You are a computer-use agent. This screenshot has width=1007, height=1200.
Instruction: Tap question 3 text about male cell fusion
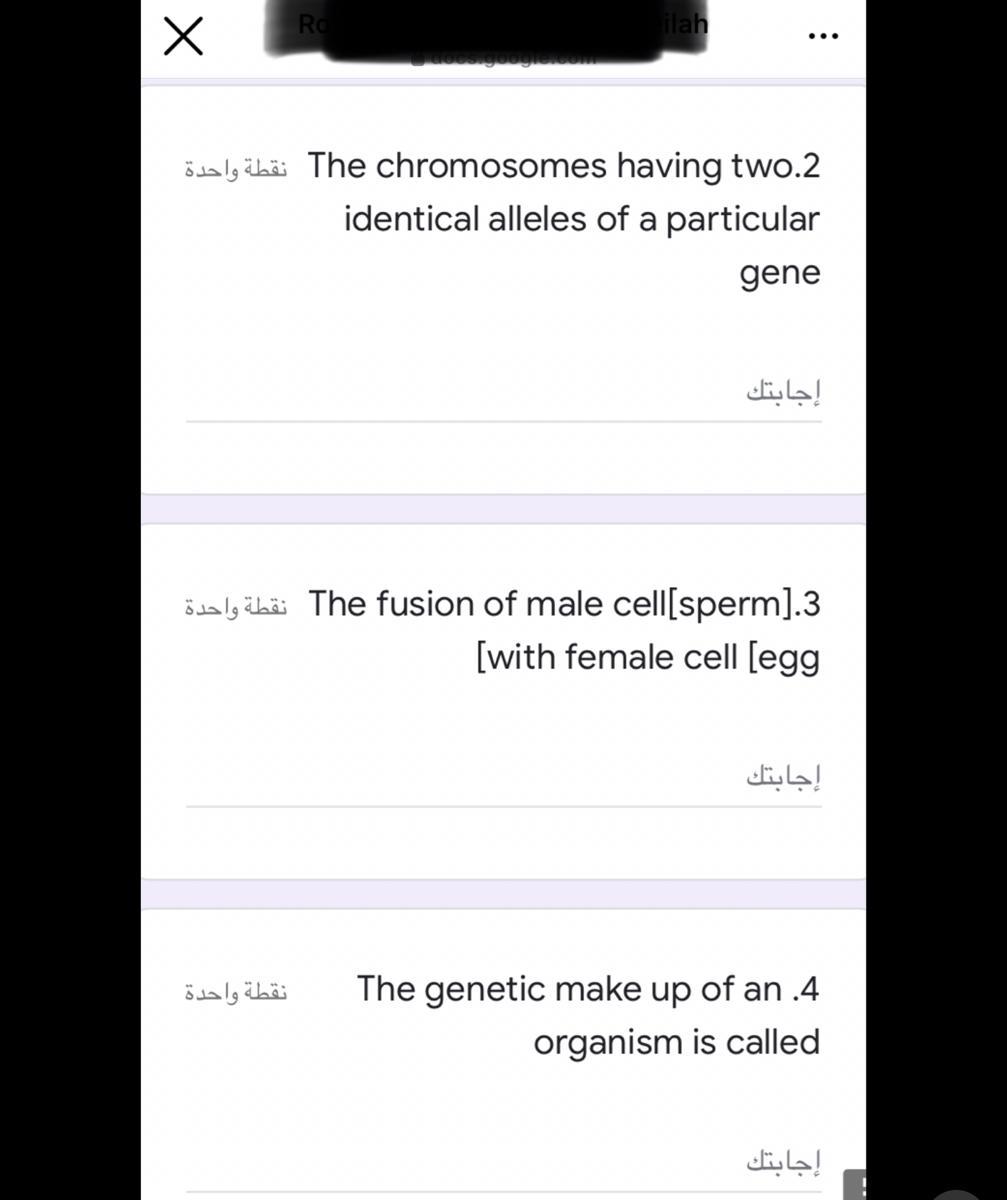click(564, 631)
